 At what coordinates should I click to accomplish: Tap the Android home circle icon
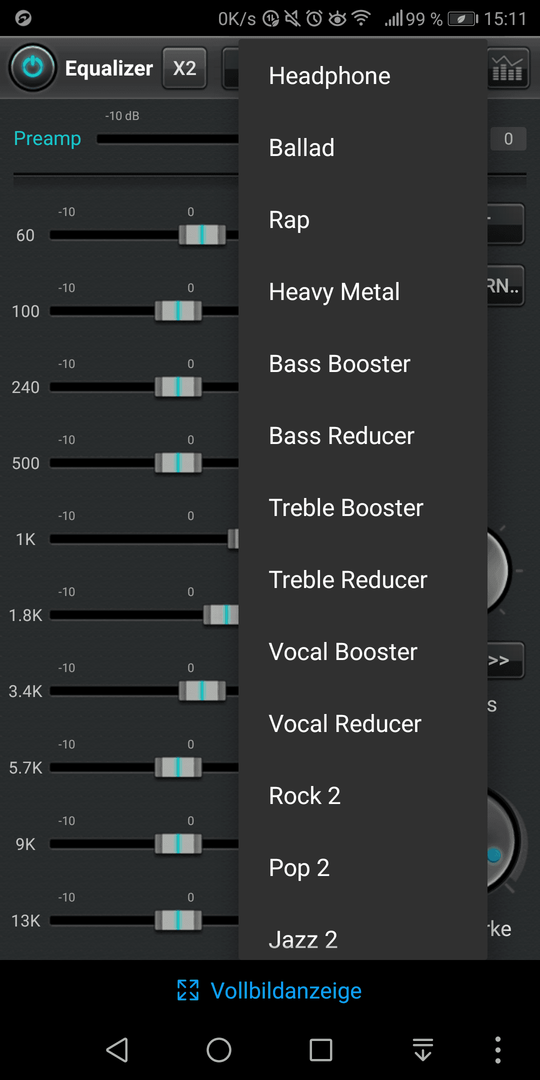pos(219,1050)
